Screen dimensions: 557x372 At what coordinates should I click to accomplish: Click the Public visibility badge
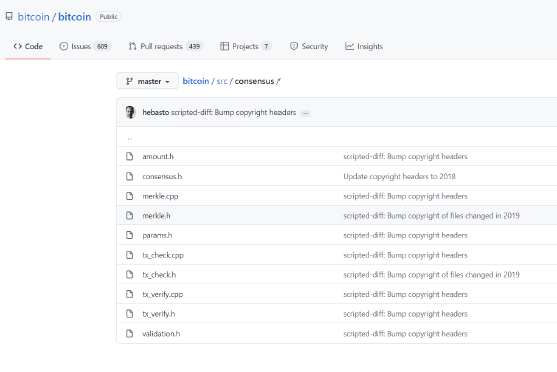click(x=108, y=17)
